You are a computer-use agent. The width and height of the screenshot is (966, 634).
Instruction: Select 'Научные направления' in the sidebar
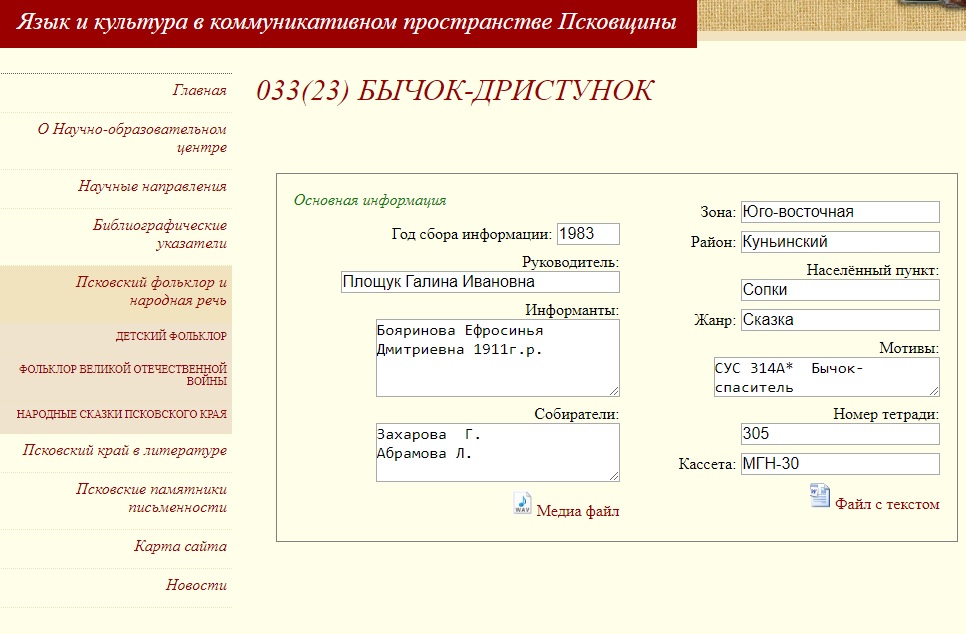(152, 186)
